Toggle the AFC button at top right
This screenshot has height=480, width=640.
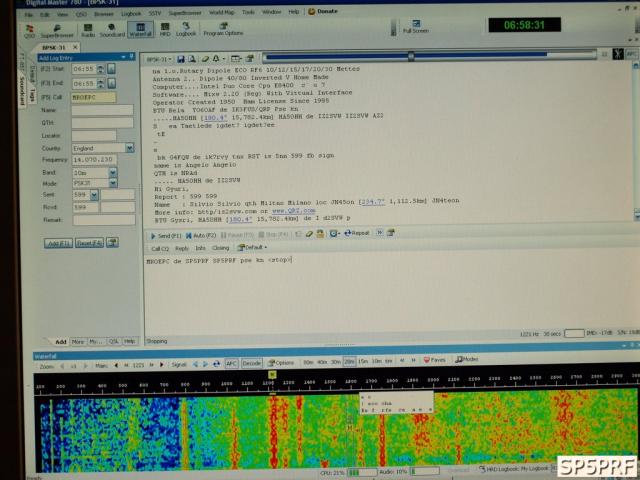pyautogui.click(x=631, y=54)
